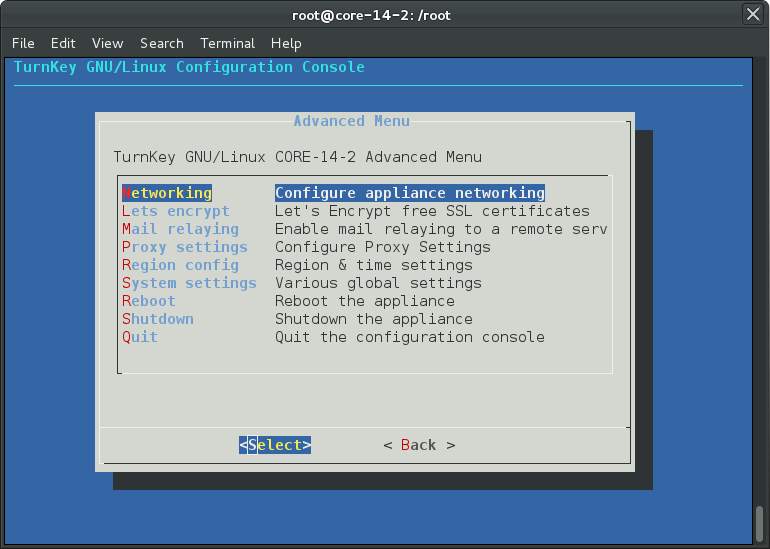Click the < Back > button

tap(419, 445)
